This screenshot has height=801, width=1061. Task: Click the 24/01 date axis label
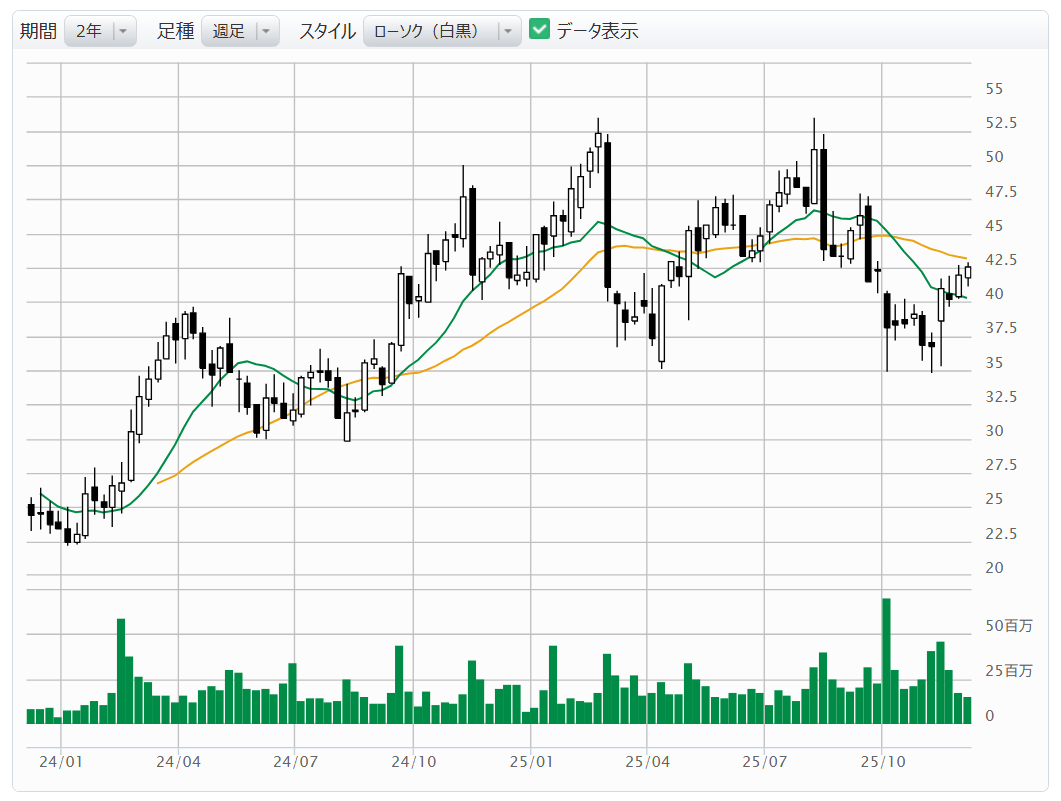tap(61, 762)
